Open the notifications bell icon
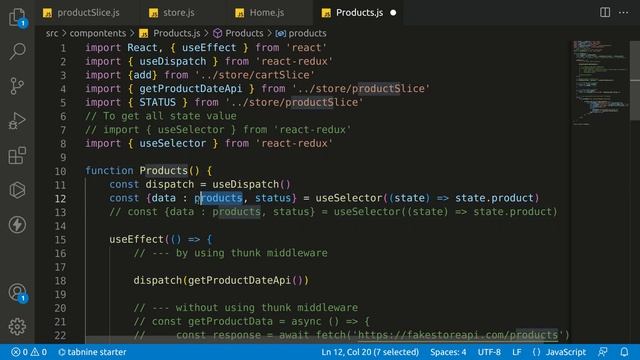640x360 pixels. 624,352
